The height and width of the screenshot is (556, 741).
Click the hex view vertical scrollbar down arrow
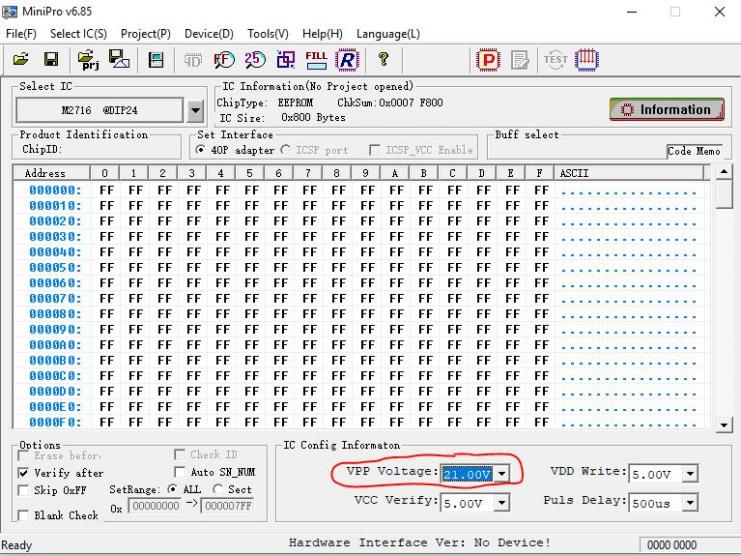coord(725,425)
